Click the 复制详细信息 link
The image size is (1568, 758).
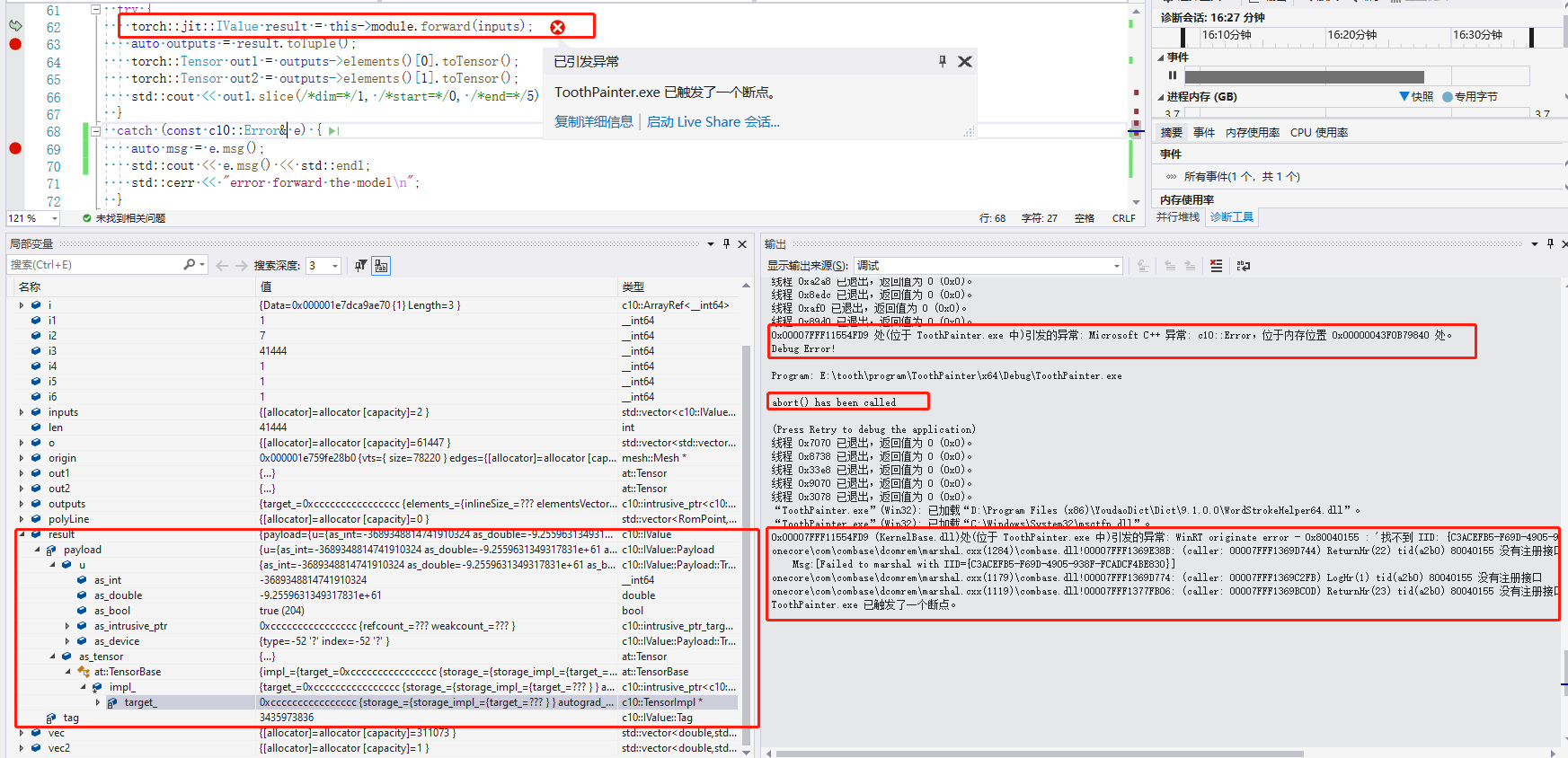pyautogui.click(x=593, y=122)
